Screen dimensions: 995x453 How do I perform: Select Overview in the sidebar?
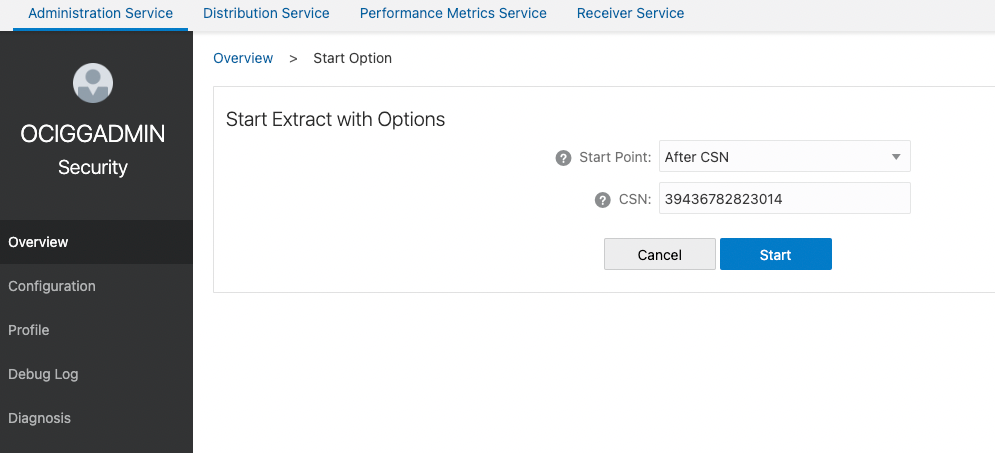point(96,242)
